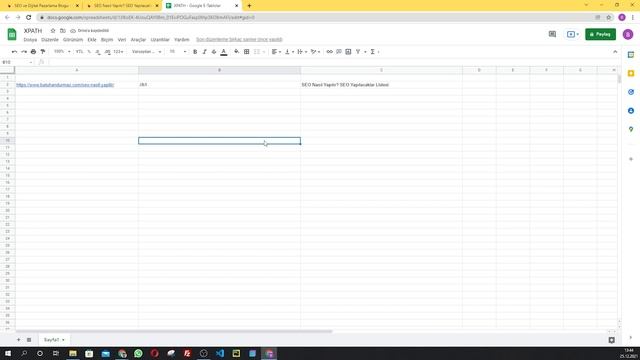The height and width of the screenshot is (360, 640).
Task: Open the Calendar side panel icon
Action: (x=631, y=55)
